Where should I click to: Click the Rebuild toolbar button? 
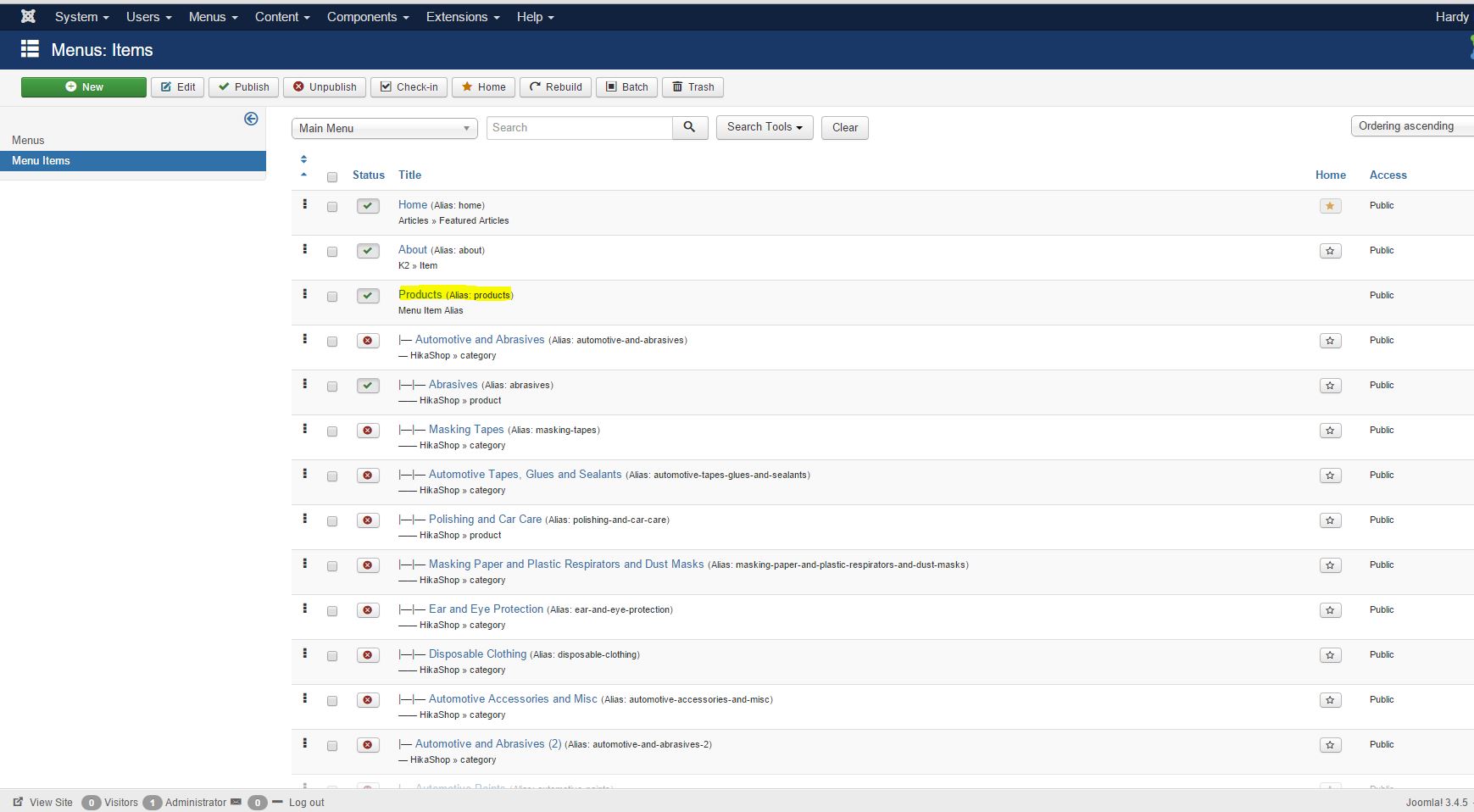[556, 86]
